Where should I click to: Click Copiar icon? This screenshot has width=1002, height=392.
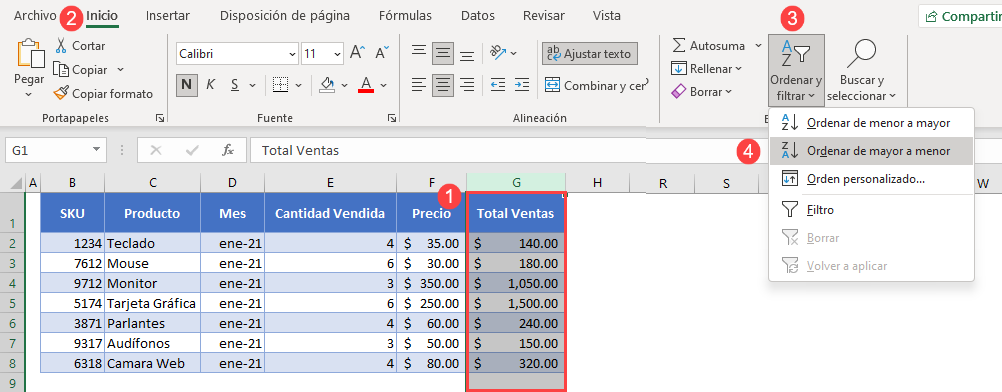[x=61, y=69]
